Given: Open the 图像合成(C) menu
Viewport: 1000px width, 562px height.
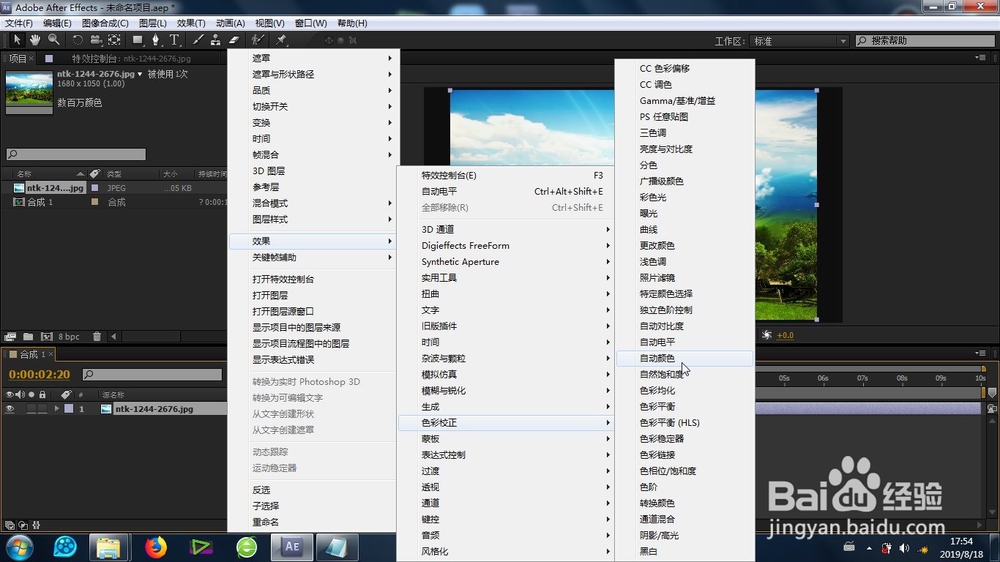Looking at the screenshot, I should click(105, 23).
